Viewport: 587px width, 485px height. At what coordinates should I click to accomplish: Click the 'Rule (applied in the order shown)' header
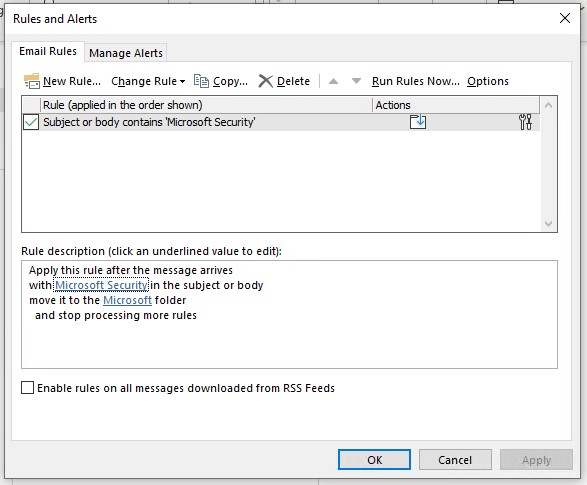(206, 105)
